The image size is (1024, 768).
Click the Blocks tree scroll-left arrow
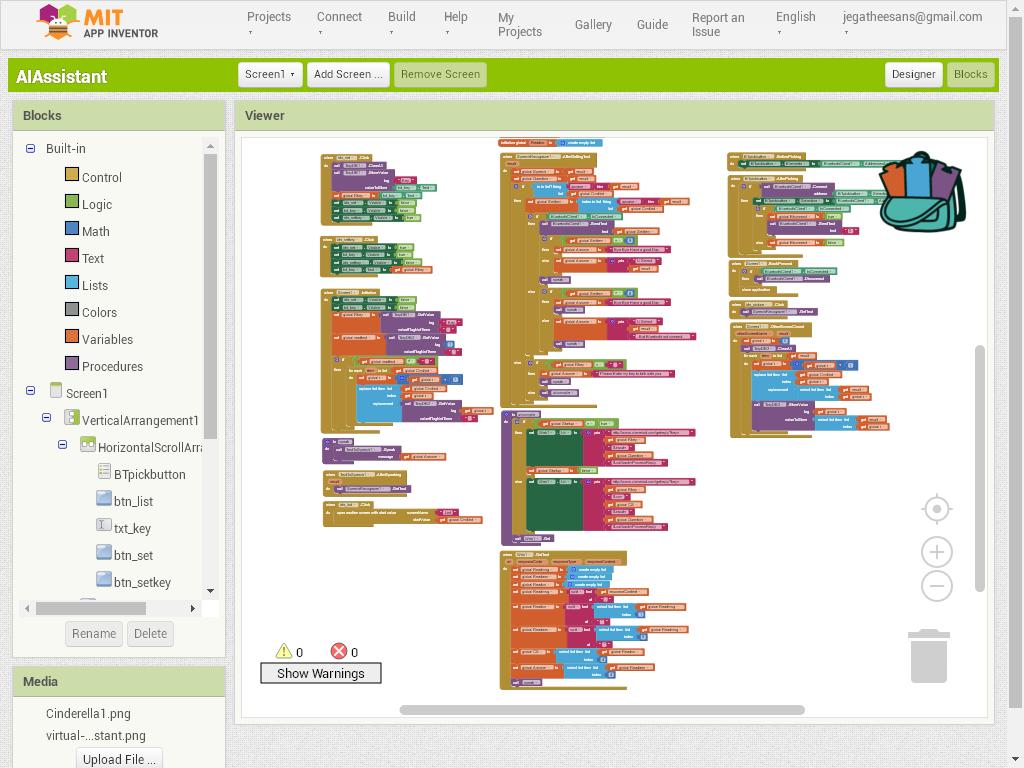27,608
